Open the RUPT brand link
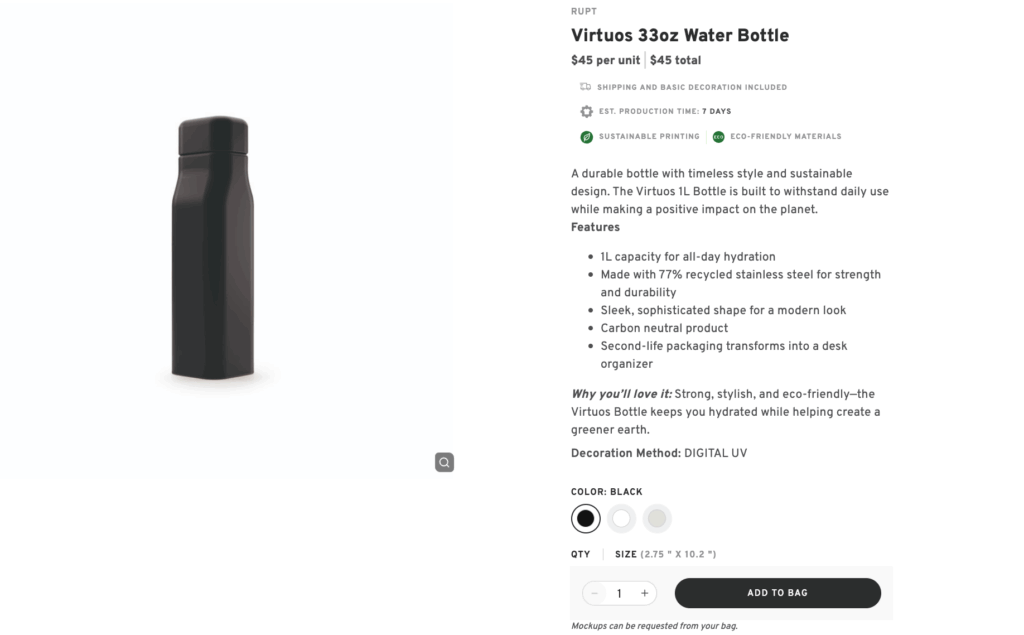The image size is (1024, 635). 583,12
